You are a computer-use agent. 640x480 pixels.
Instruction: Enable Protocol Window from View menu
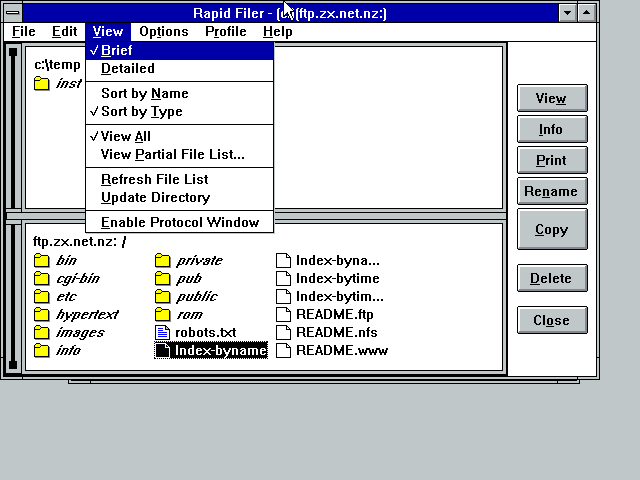pyautogui.click(x=180, y=222)
